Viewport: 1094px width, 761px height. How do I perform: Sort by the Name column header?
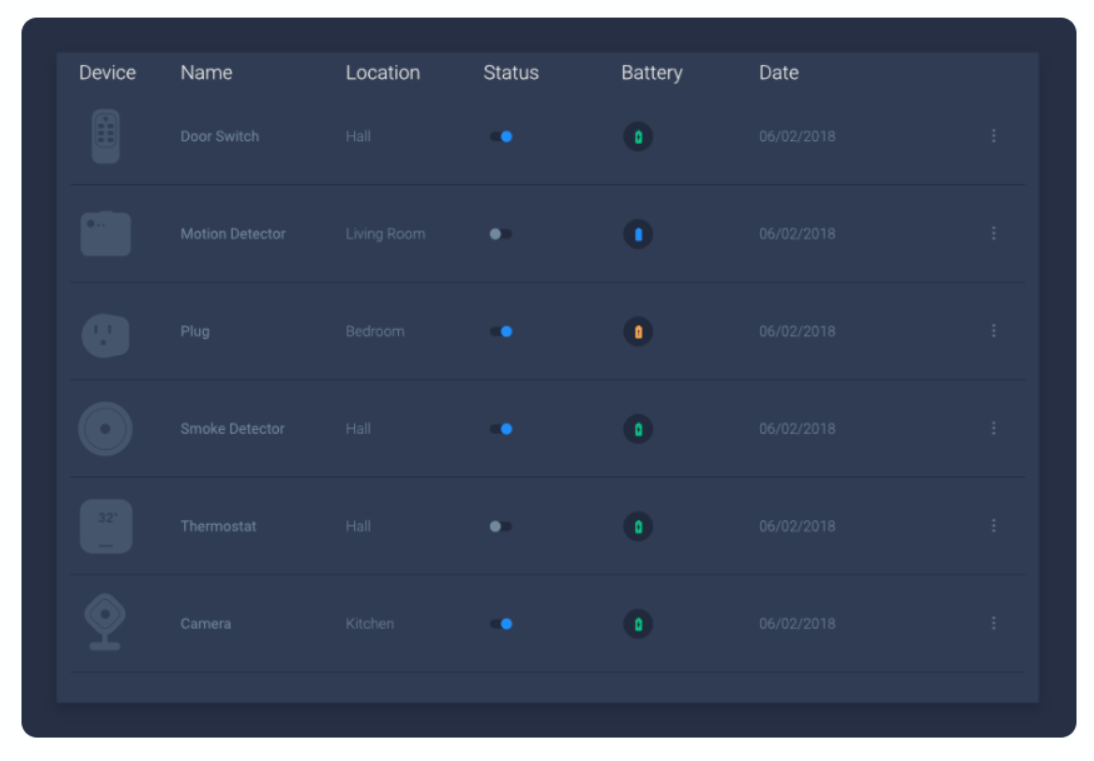[x=206, y=73]
